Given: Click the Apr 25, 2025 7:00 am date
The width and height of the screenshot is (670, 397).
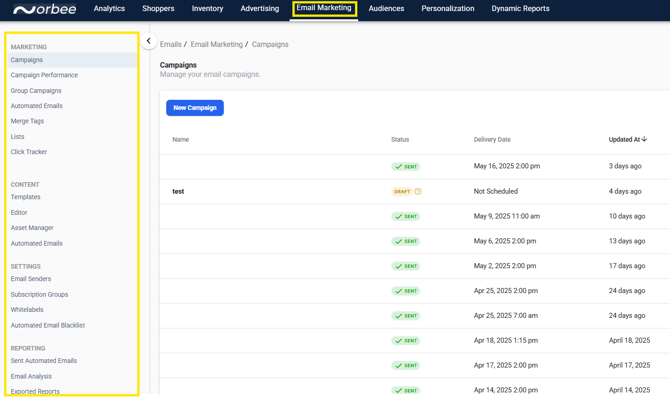Looking at the screenshot, I should click(x=506, y=316).
